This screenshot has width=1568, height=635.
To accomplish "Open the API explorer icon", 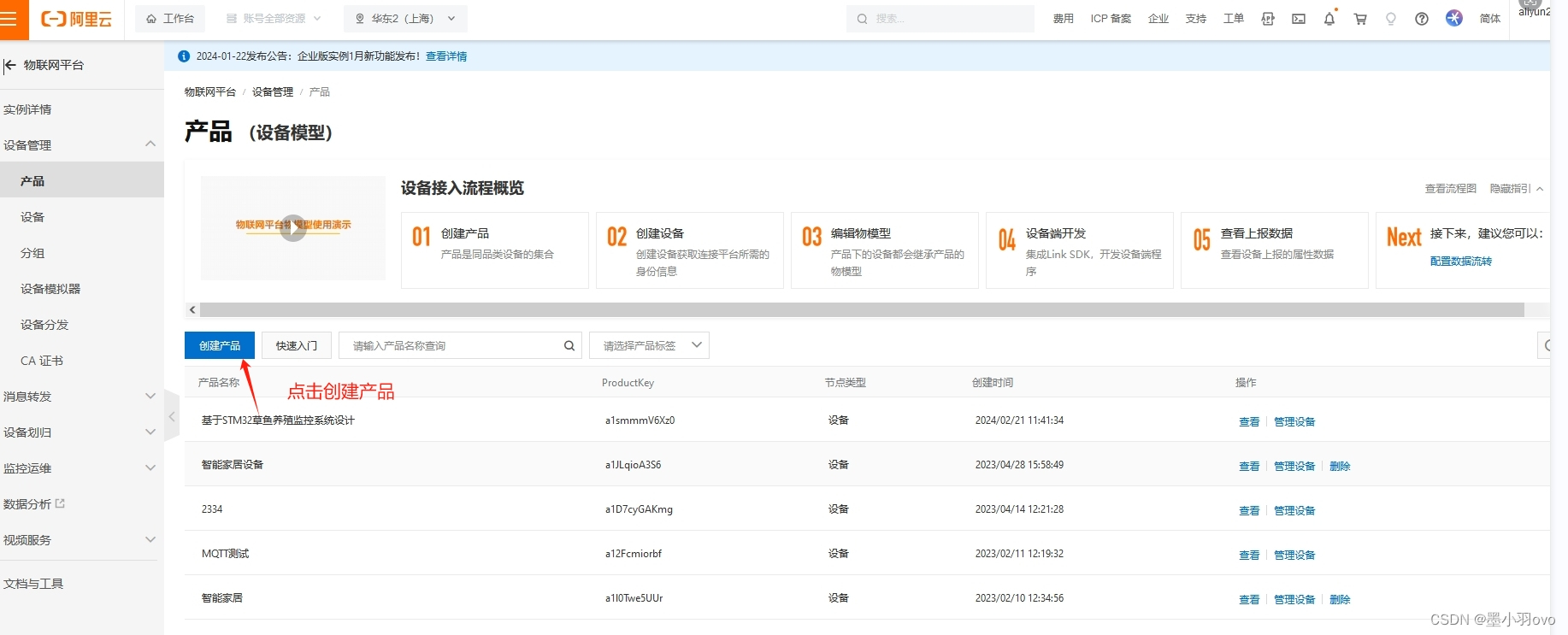I will 1268,19.
